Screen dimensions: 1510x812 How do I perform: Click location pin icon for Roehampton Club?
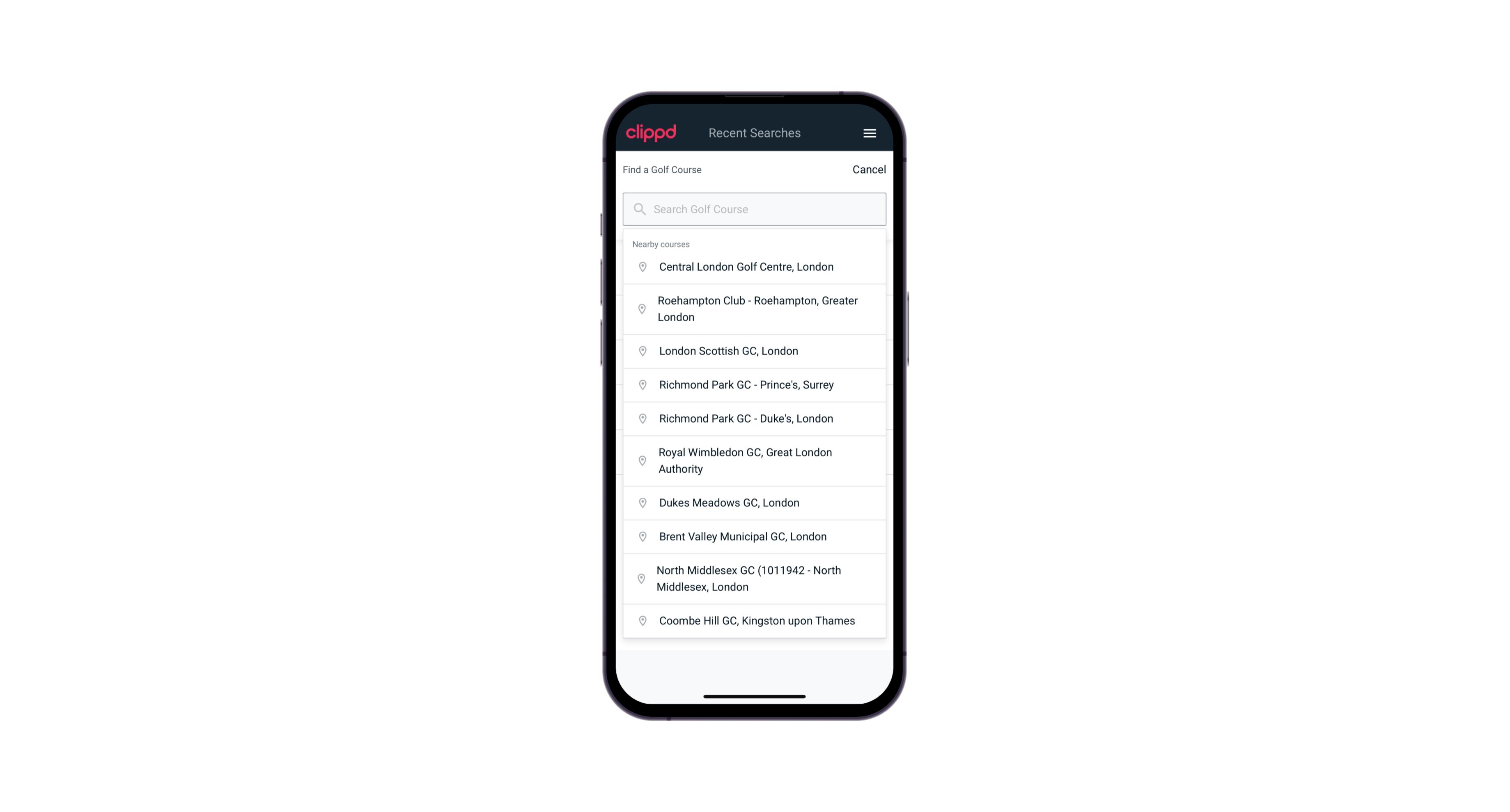641,309
